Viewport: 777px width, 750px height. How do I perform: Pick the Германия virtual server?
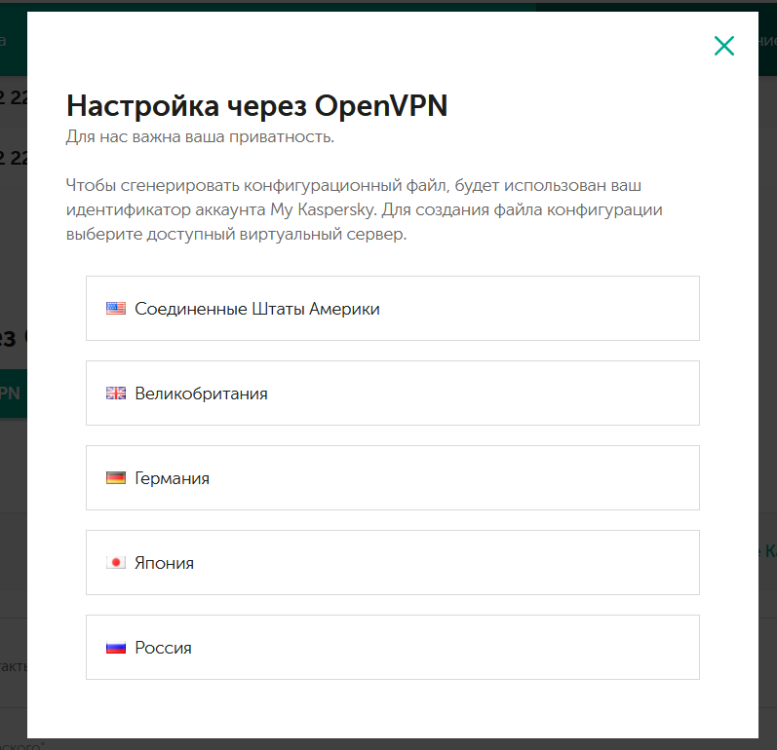click(392, 478)
